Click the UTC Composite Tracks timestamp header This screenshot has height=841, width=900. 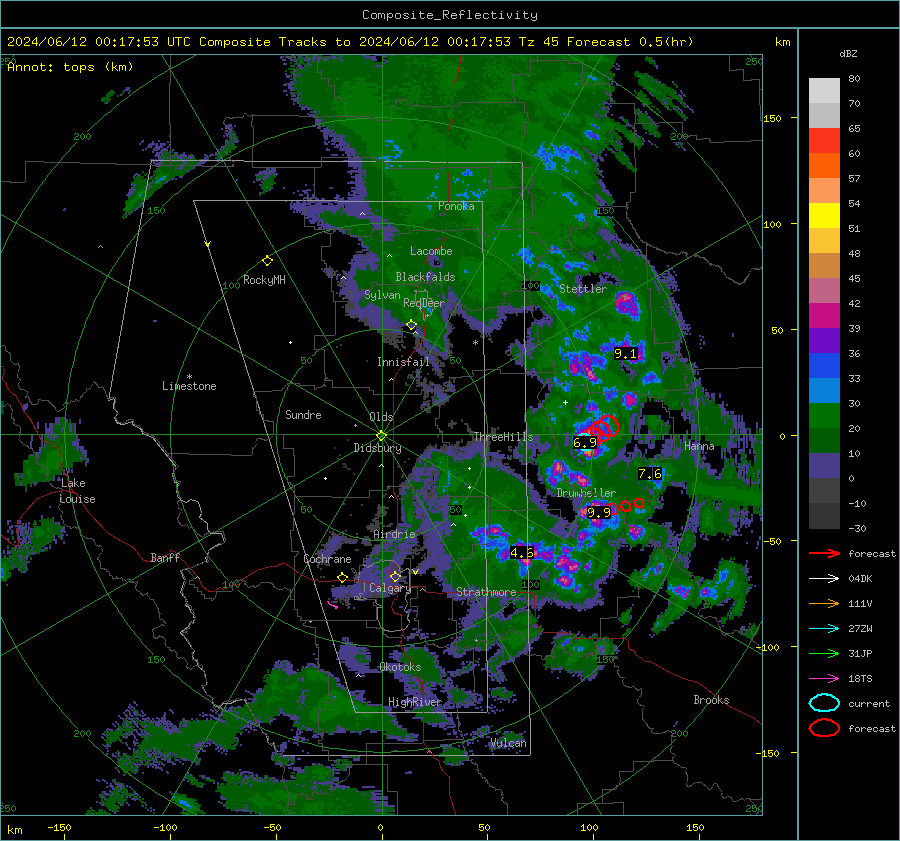tap(350, 42)
